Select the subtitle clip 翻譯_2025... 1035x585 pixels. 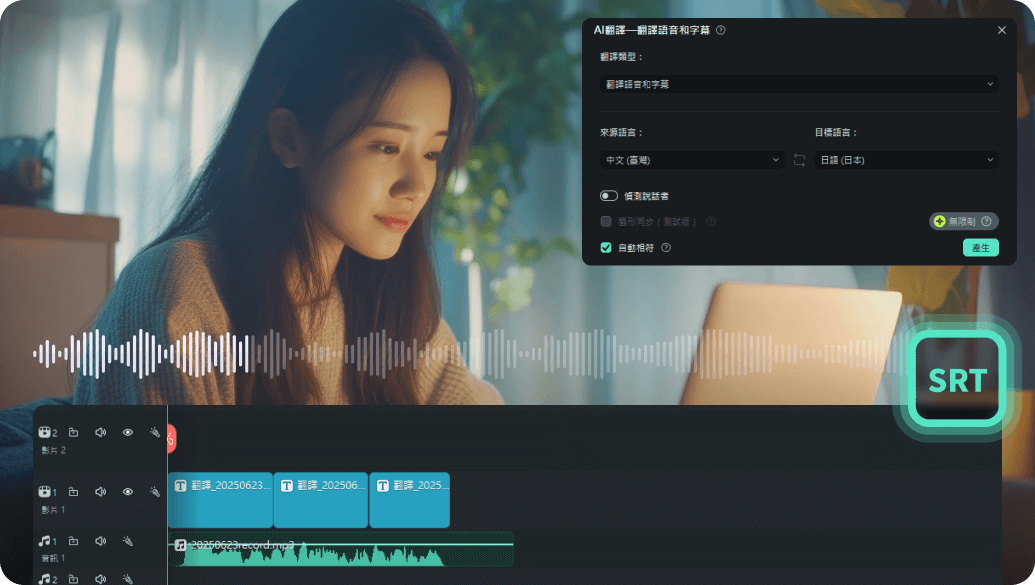409,500
